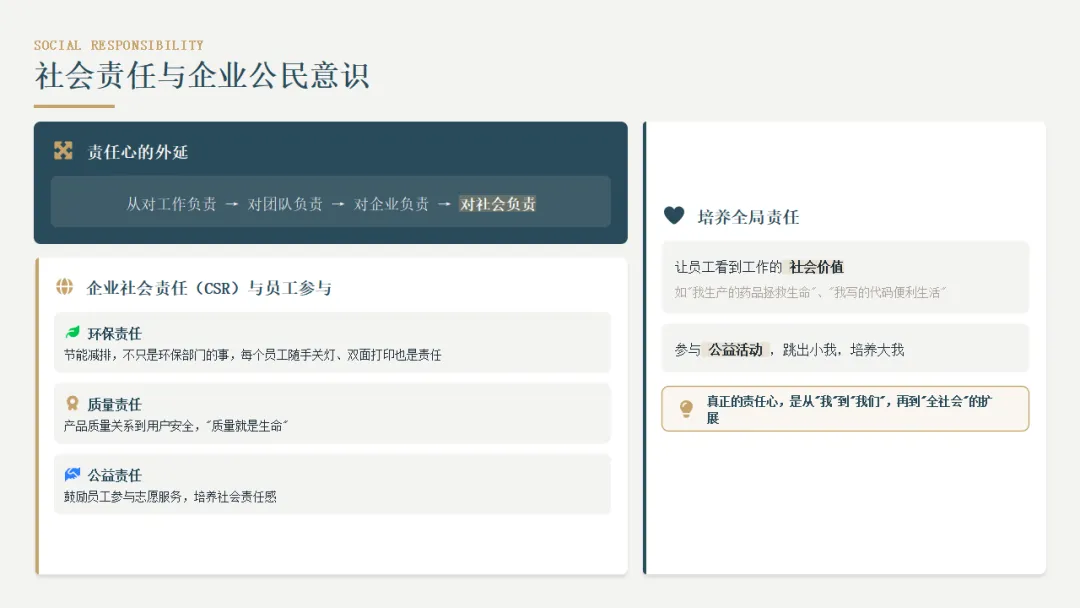Image resolution: width=1080 pixels, height=608 pixels.
Task: Click the quote 真正的责任心 in the bordered box
Action: (x=849, y=409)
